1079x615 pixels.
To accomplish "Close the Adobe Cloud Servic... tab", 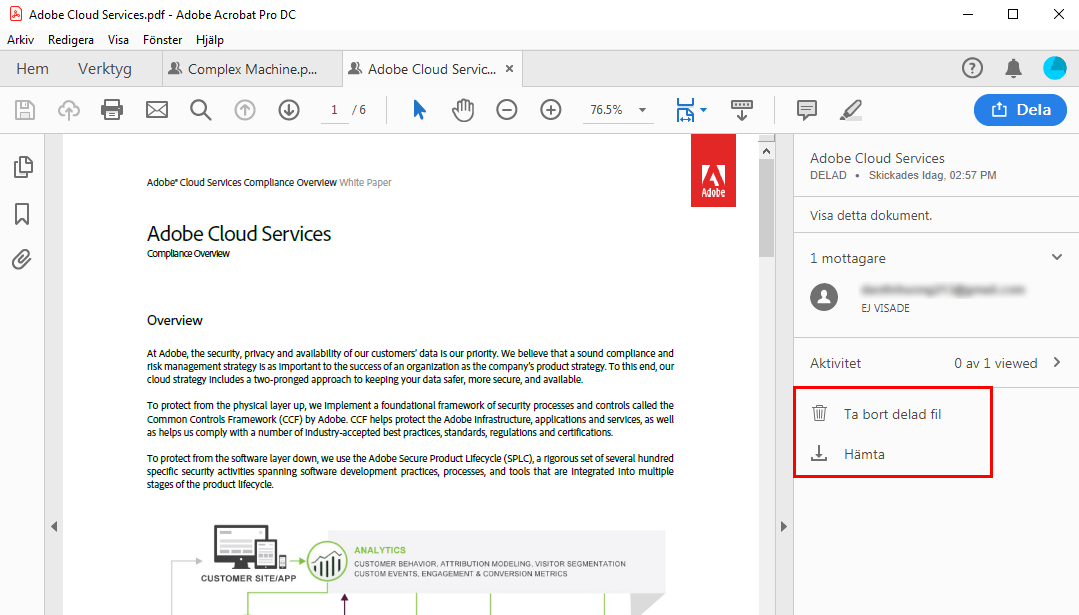I will (509, 69).
